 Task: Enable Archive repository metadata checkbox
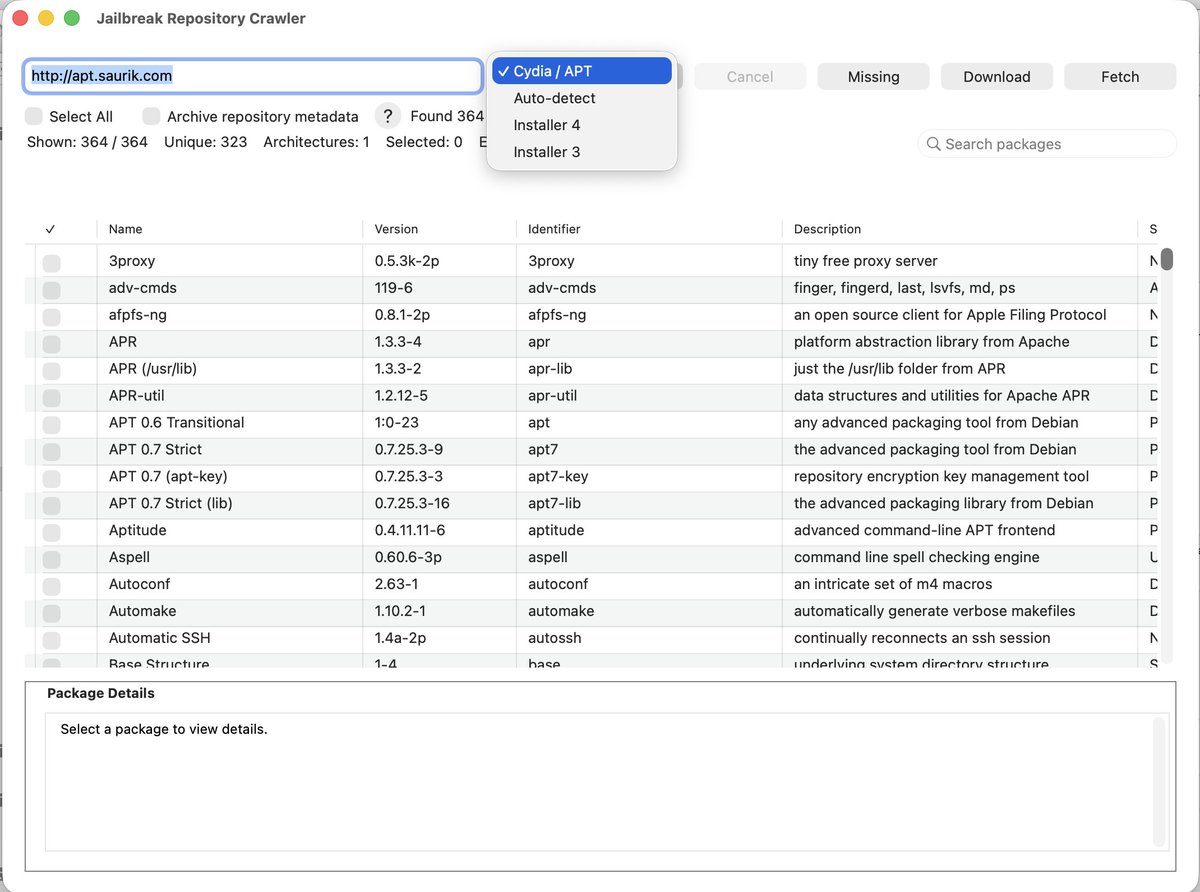[151, 116]
